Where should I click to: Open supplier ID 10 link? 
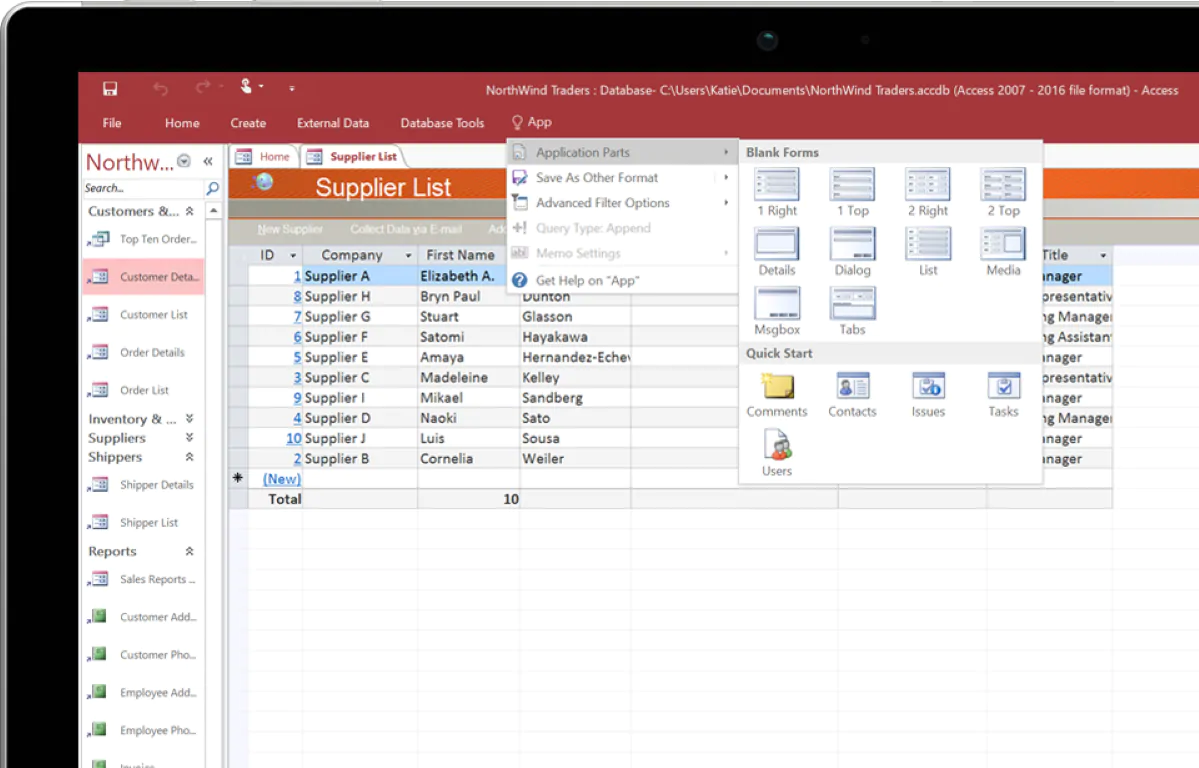[293, 439]
